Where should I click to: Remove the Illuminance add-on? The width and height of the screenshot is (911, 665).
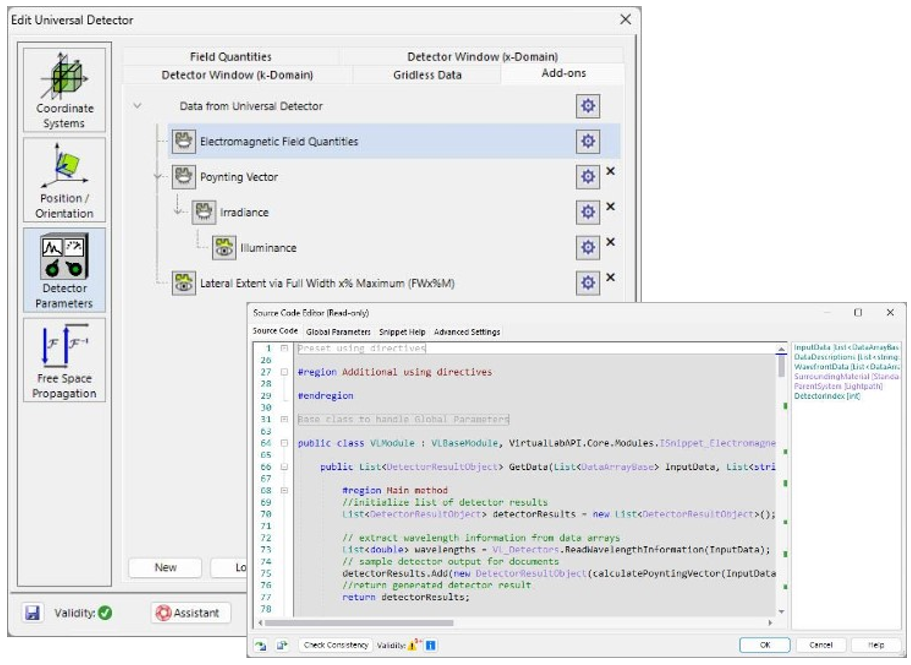[x=611, y=242]
